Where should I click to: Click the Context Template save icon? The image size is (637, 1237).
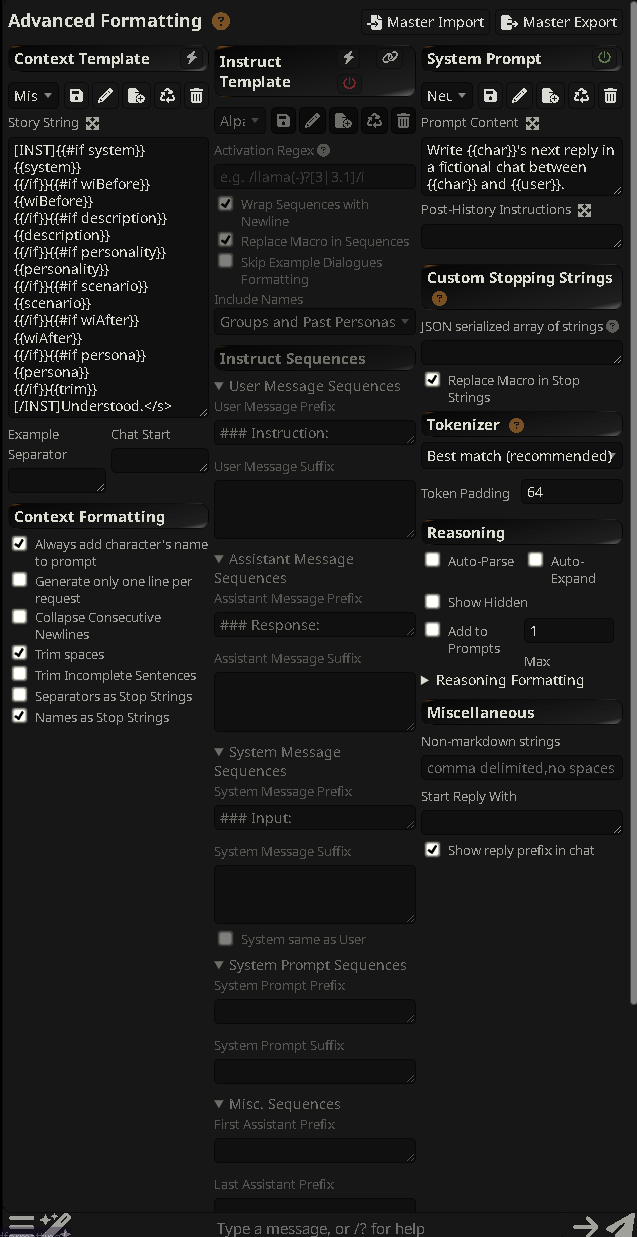[x=76, y=96]
